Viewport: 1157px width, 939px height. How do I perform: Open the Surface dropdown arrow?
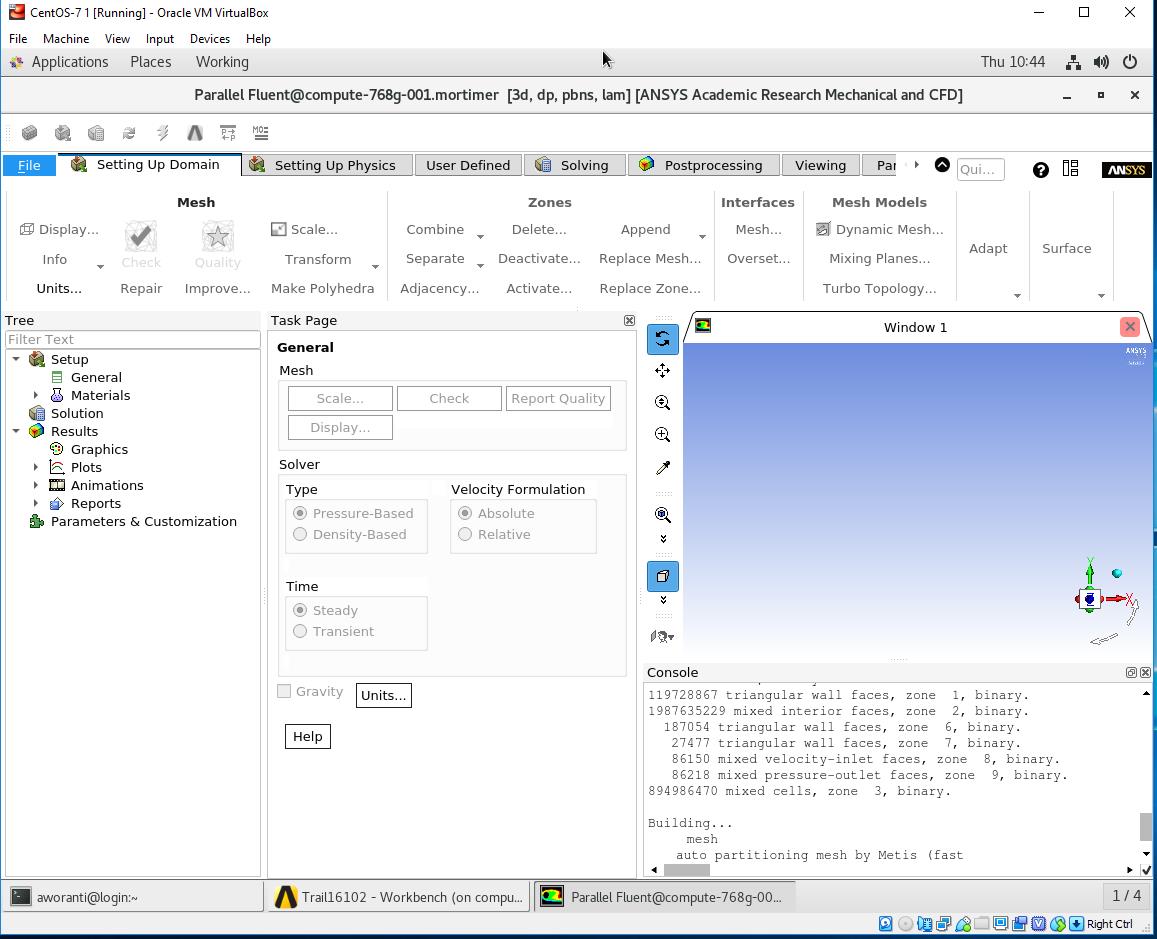[1101, 296]
